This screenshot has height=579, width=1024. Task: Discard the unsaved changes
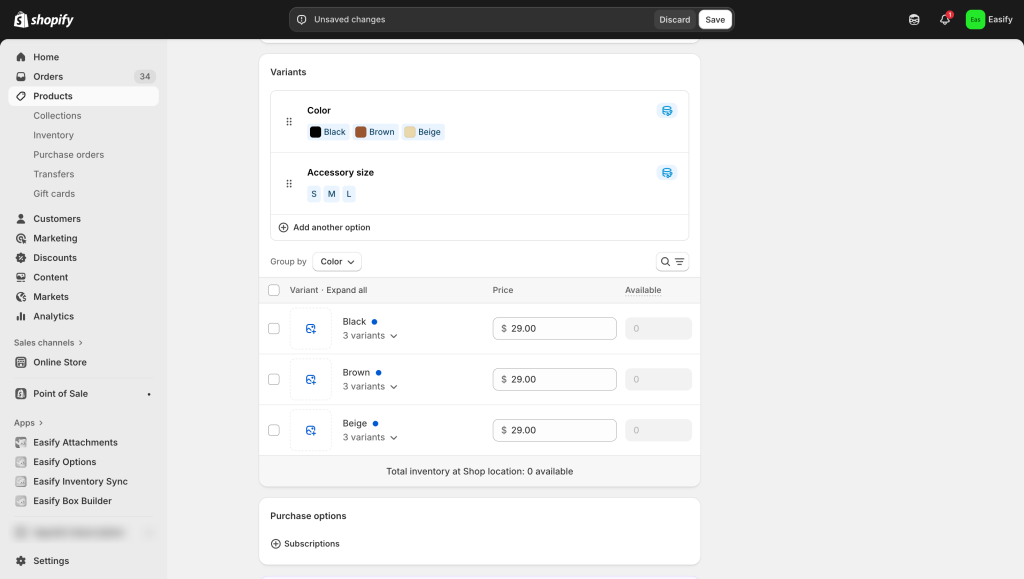coord(674,20)
